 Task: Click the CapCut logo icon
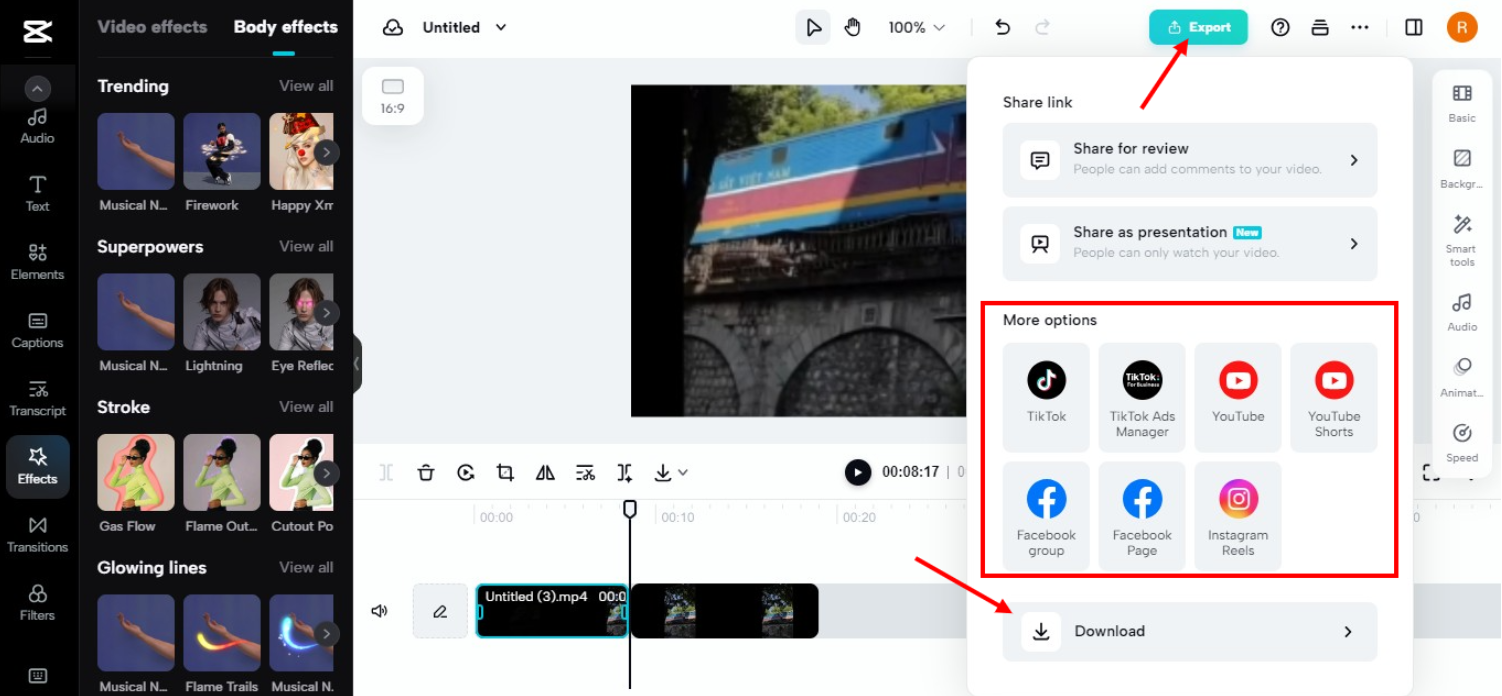(37, 31)
